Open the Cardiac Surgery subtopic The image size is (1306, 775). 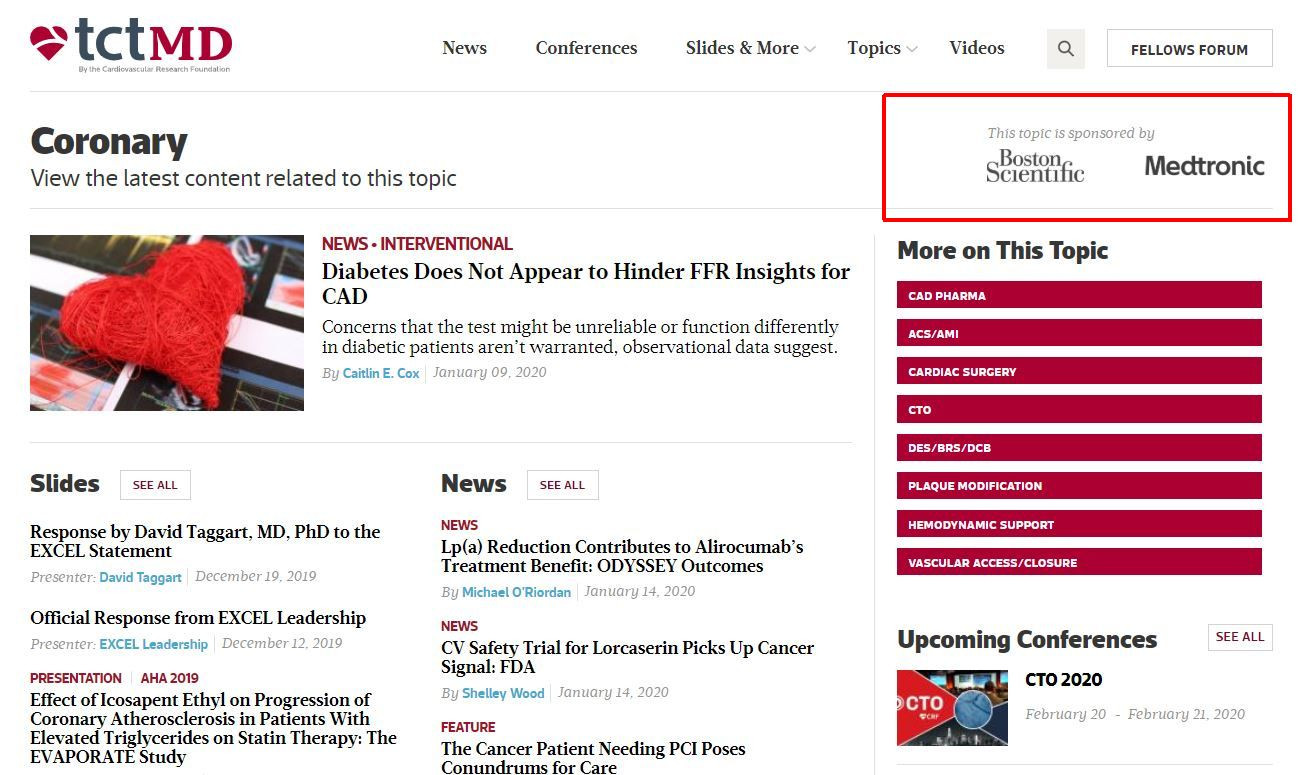click(1079, 371)
